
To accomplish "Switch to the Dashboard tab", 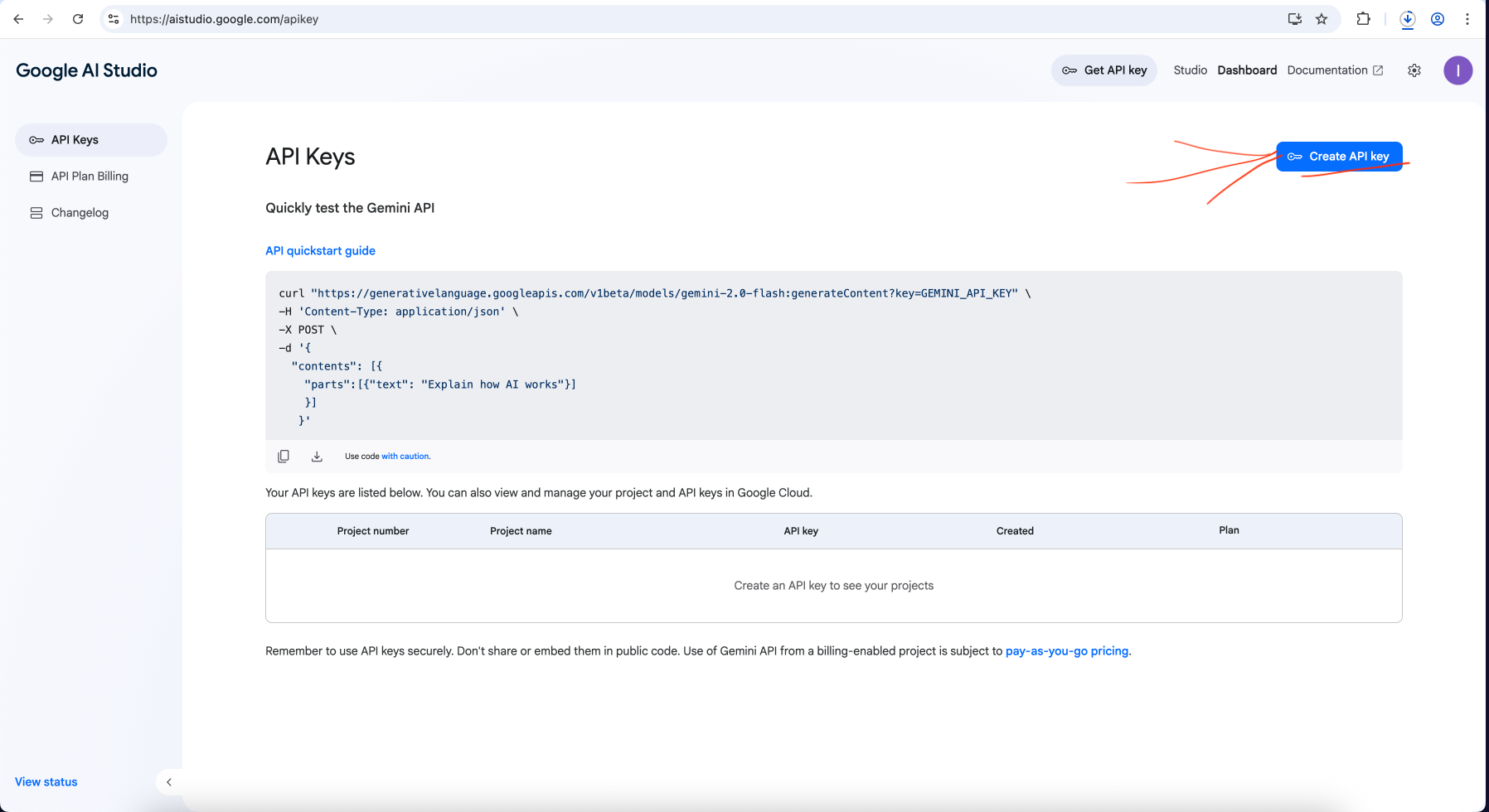I will [x=1247, y=70].
